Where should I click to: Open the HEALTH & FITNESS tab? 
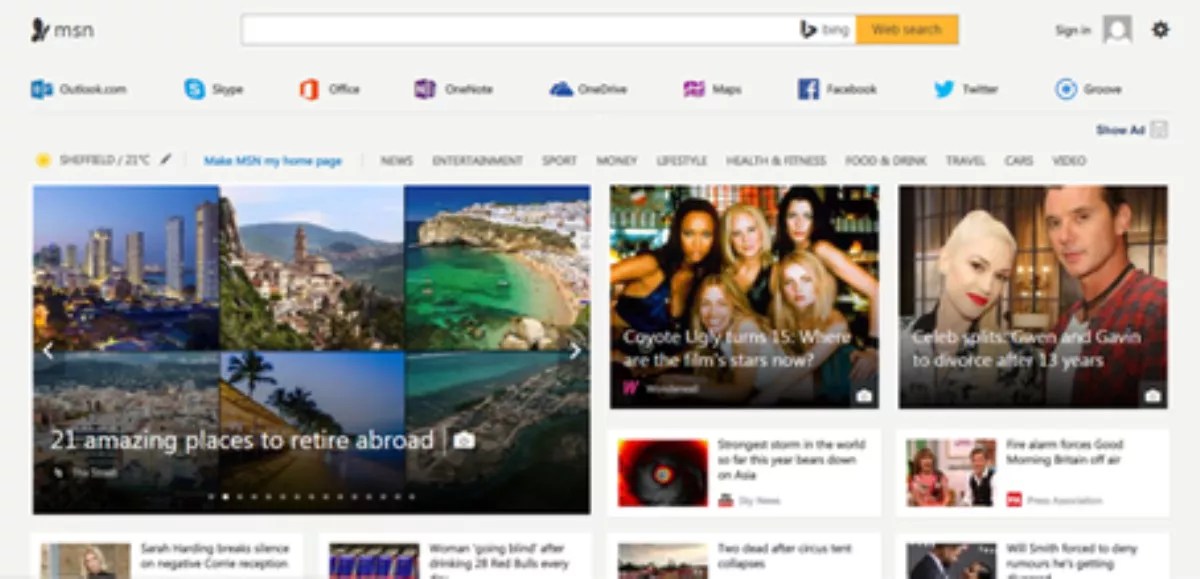pos(776,160)
